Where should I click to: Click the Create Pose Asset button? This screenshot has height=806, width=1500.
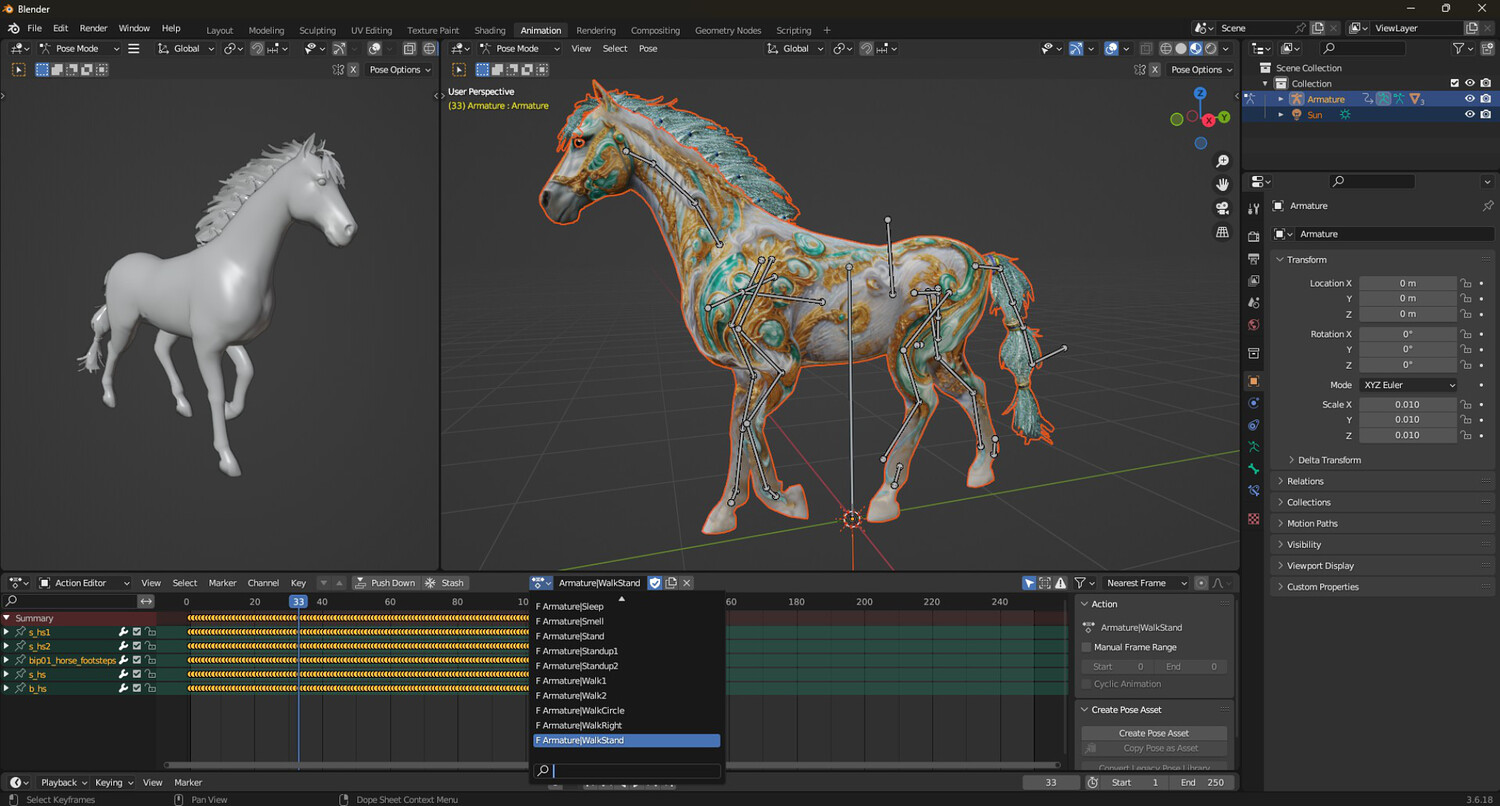(1154, 733)
